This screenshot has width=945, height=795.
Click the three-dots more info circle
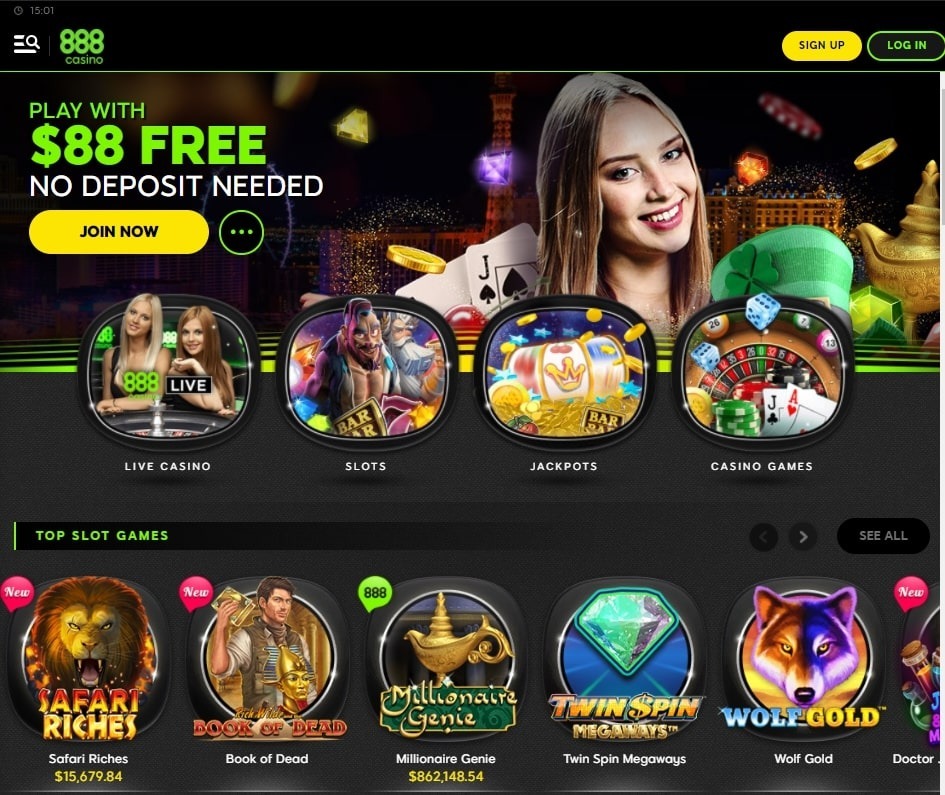coord(241,232)
